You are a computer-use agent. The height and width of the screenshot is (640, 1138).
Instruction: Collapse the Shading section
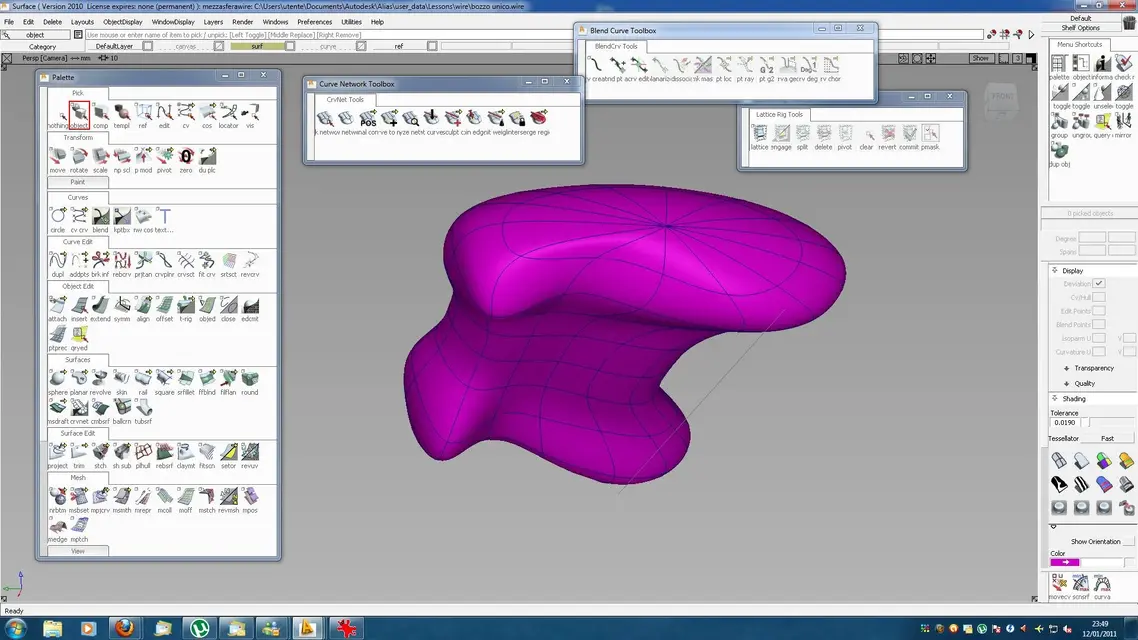pyautogui.click(x=1055, y=398)
